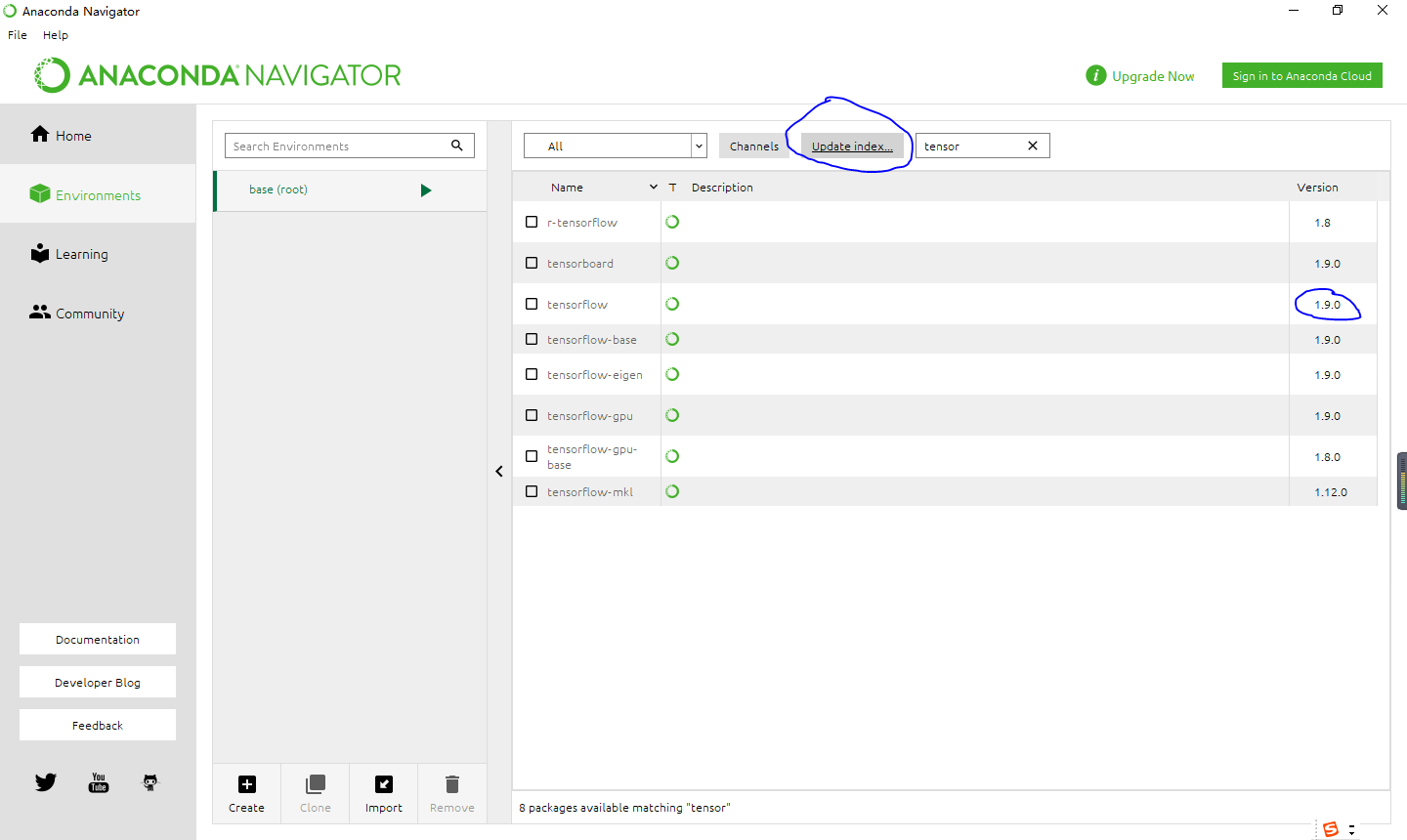Open the Learning sidebar icon
The width and height of the screenshot is (1407, 840).
(40, 253)
